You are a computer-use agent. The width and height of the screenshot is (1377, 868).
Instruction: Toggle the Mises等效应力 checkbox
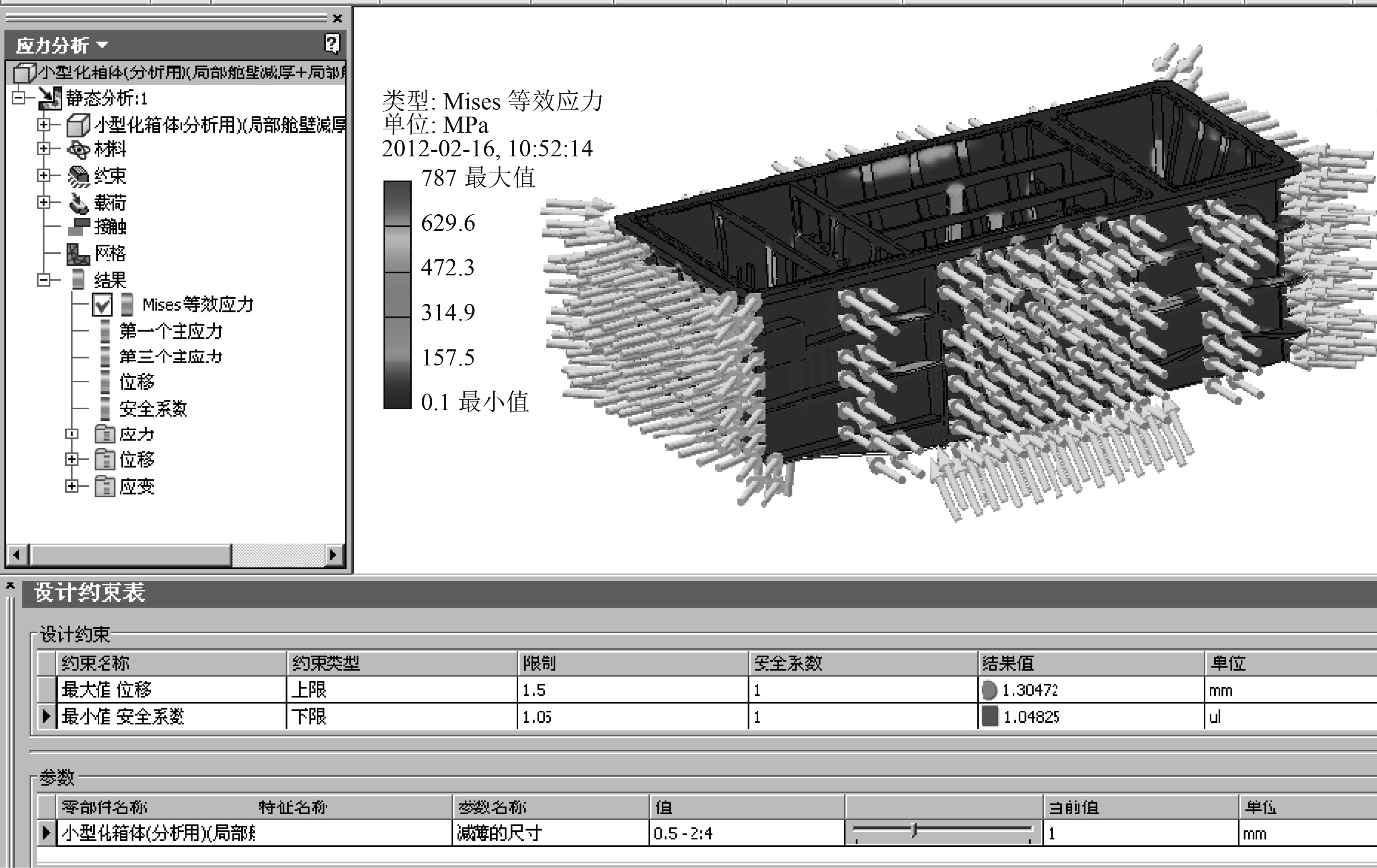(x=102, y=305)
